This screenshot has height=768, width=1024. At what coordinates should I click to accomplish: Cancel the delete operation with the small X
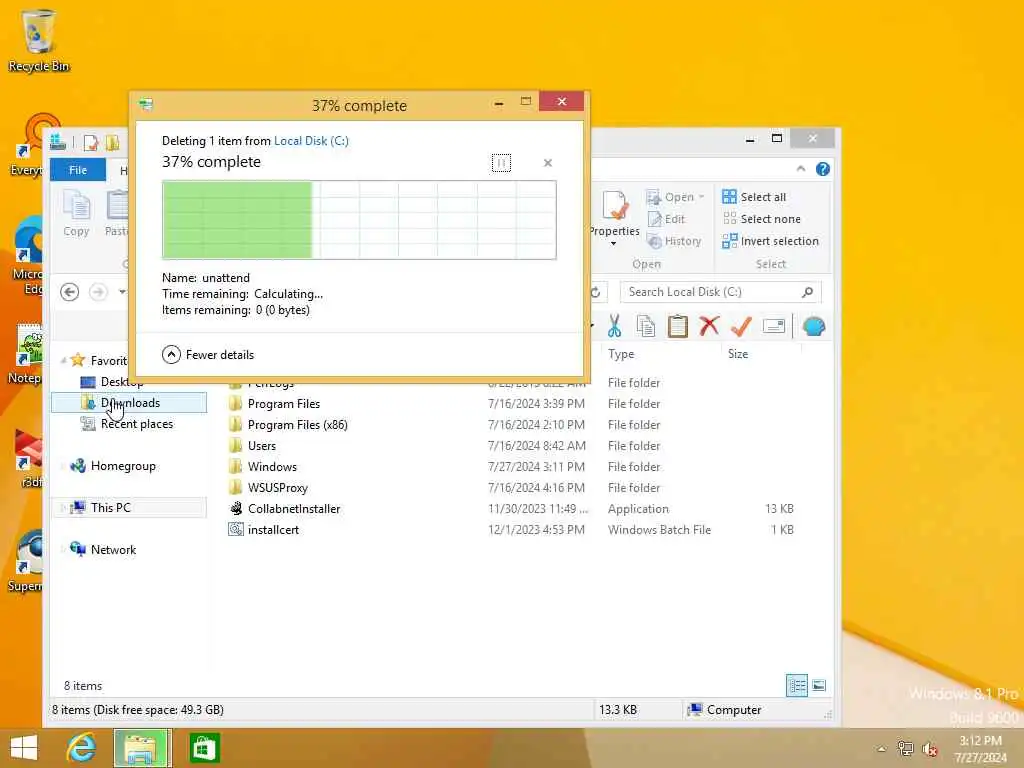click(548, 163)
